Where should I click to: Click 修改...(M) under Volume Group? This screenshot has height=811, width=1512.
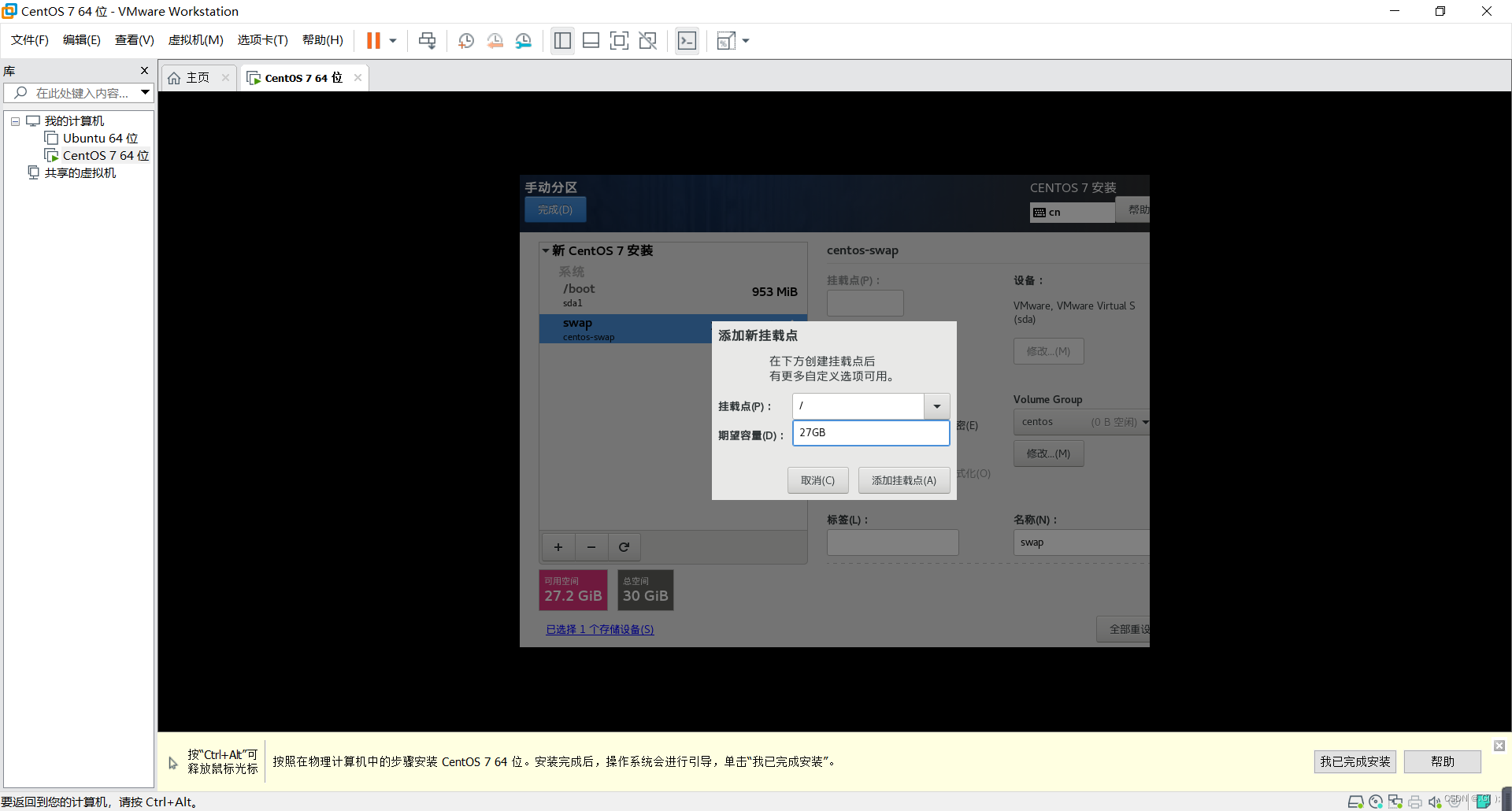[x=1048, y=454]
